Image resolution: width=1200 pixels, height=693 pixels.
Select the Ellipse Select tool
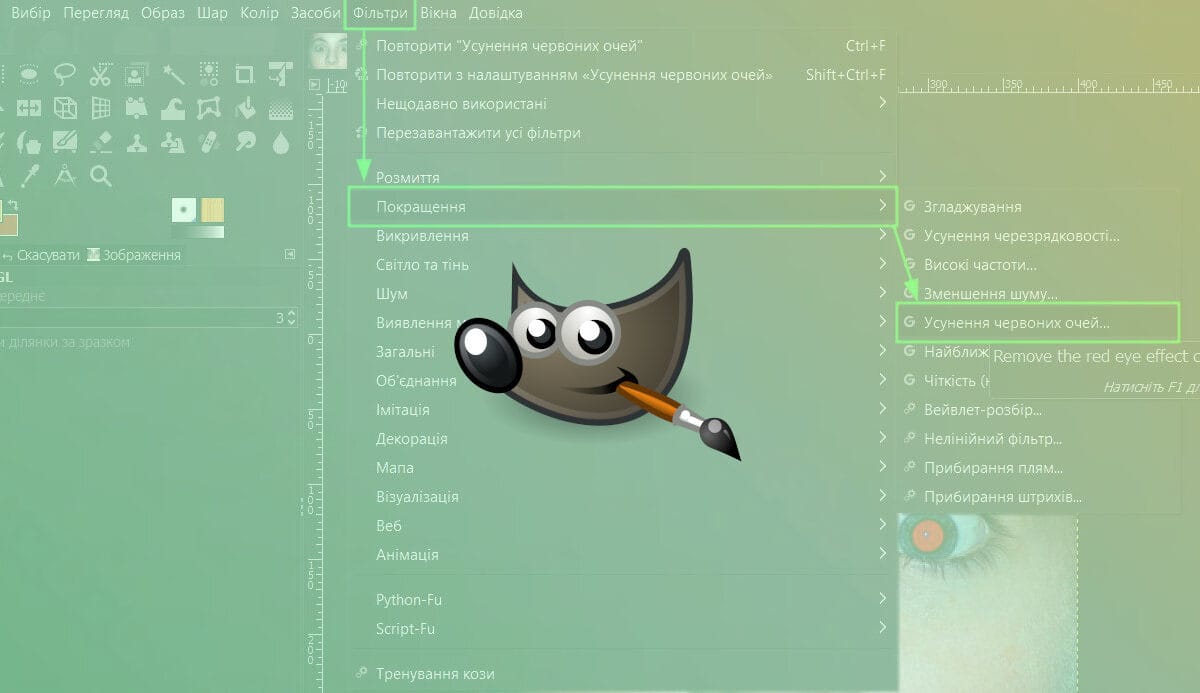[x=29, y=74]
